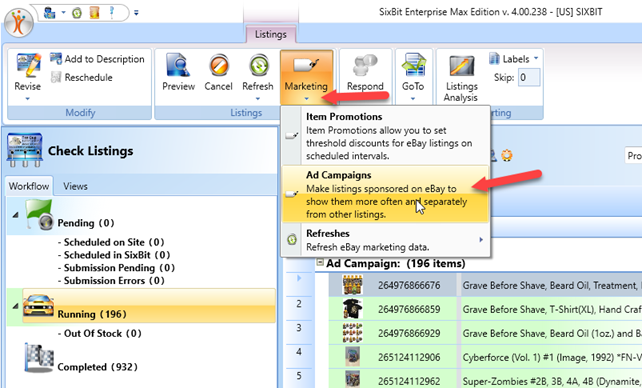This screenshot has height=388, width=642.
Task: Click Add to Description
Action: coord(97,59)
